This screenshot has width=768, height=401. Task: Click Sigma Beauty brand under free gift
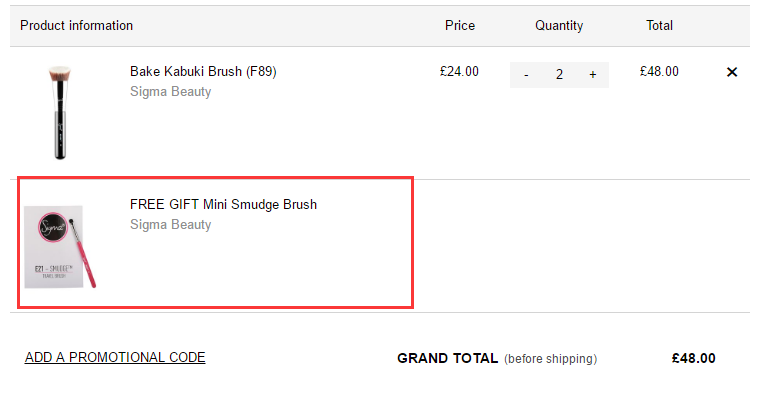(x=170, y=225)
